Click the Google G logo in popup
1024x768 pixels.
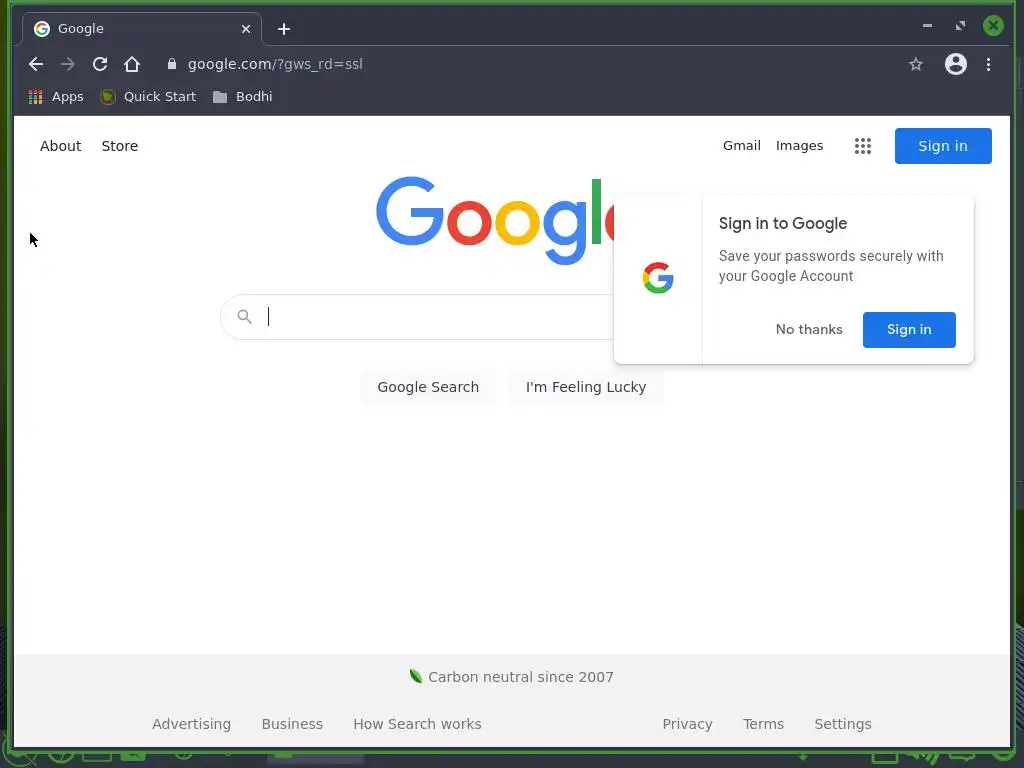[658, 278]
